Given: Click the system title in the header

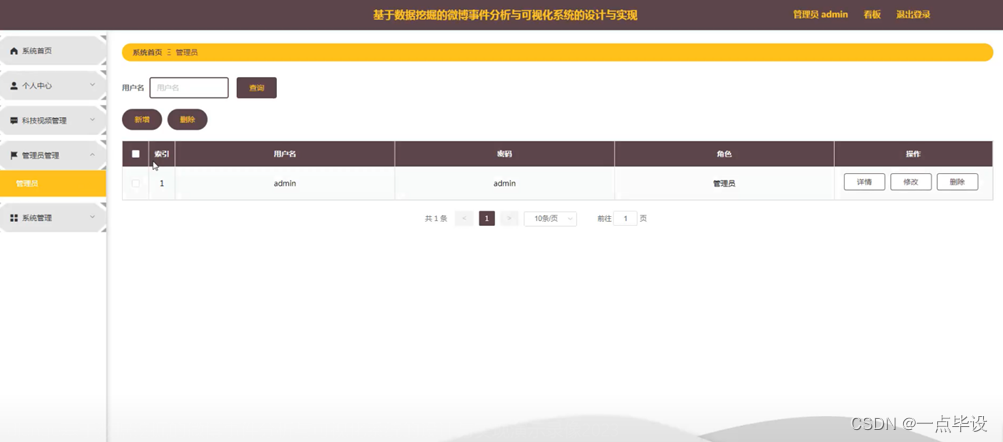Looking at the screenshot, I should pos(505,15).
